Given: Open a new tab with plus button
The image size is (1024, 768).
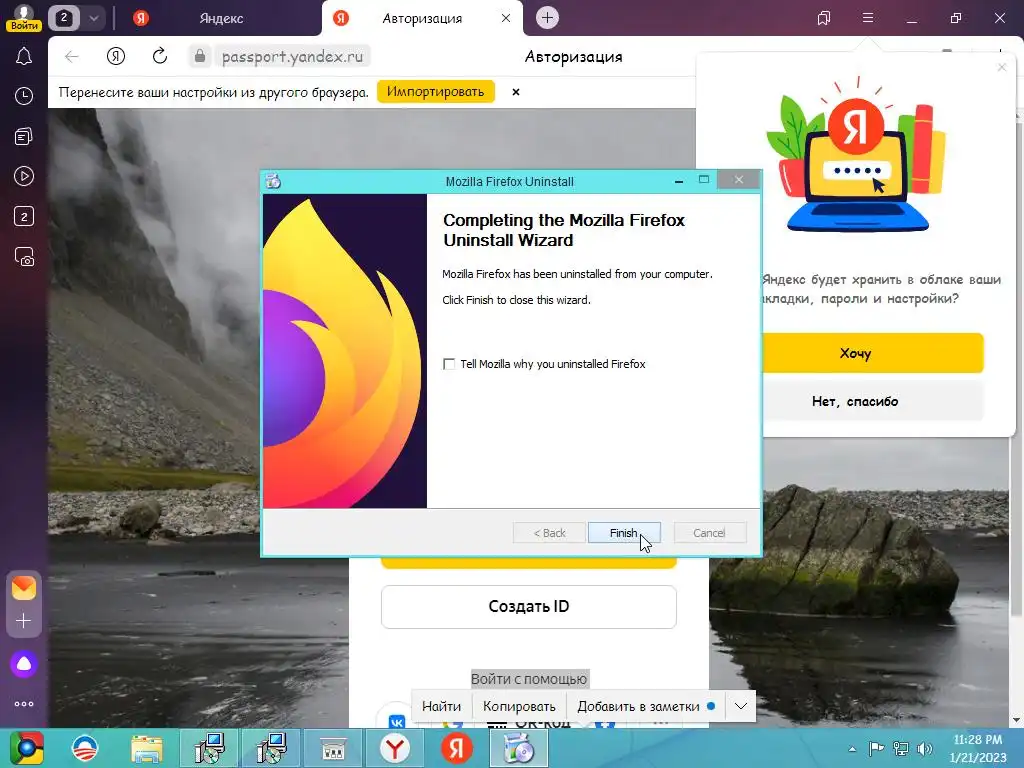Looking at the screenshot, I should point(547,18).
